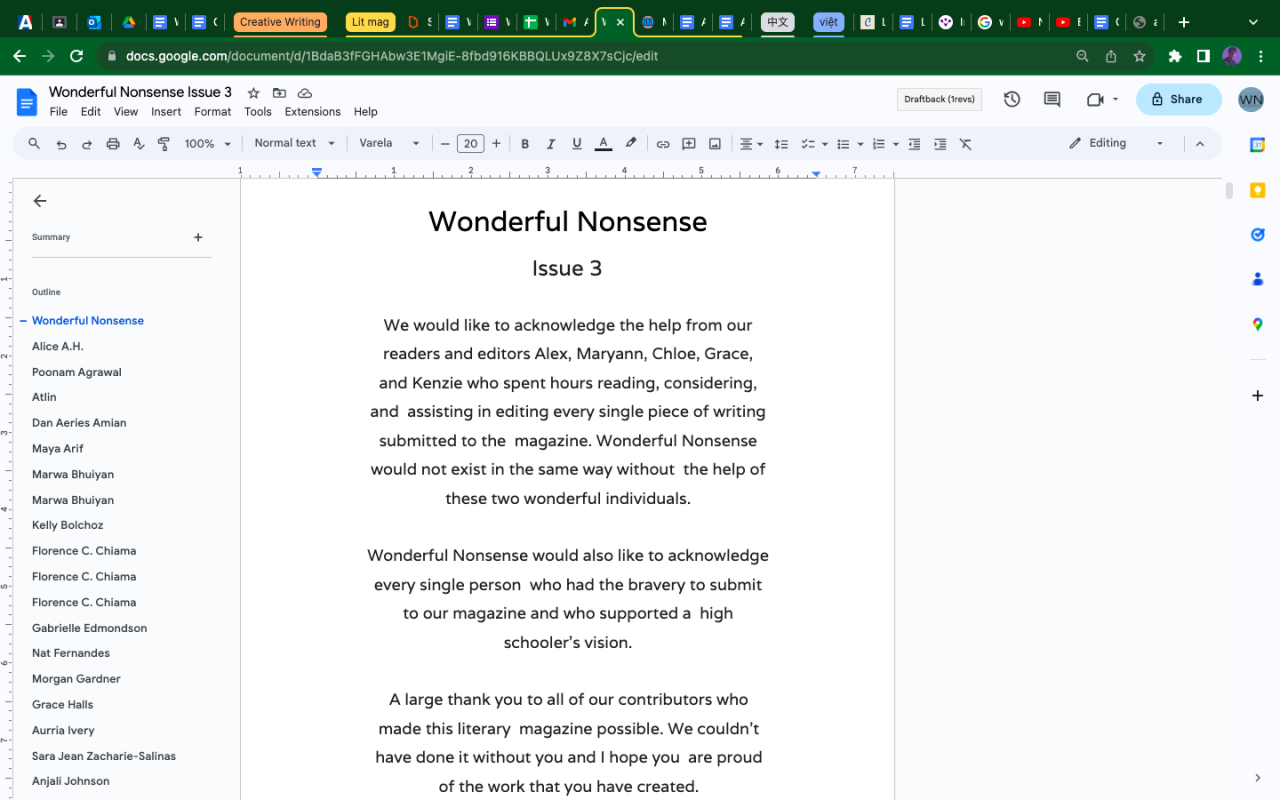The width and height of the screenshot is (1280, 800).
Task: Undo the last action
Action: coord(61,144)
